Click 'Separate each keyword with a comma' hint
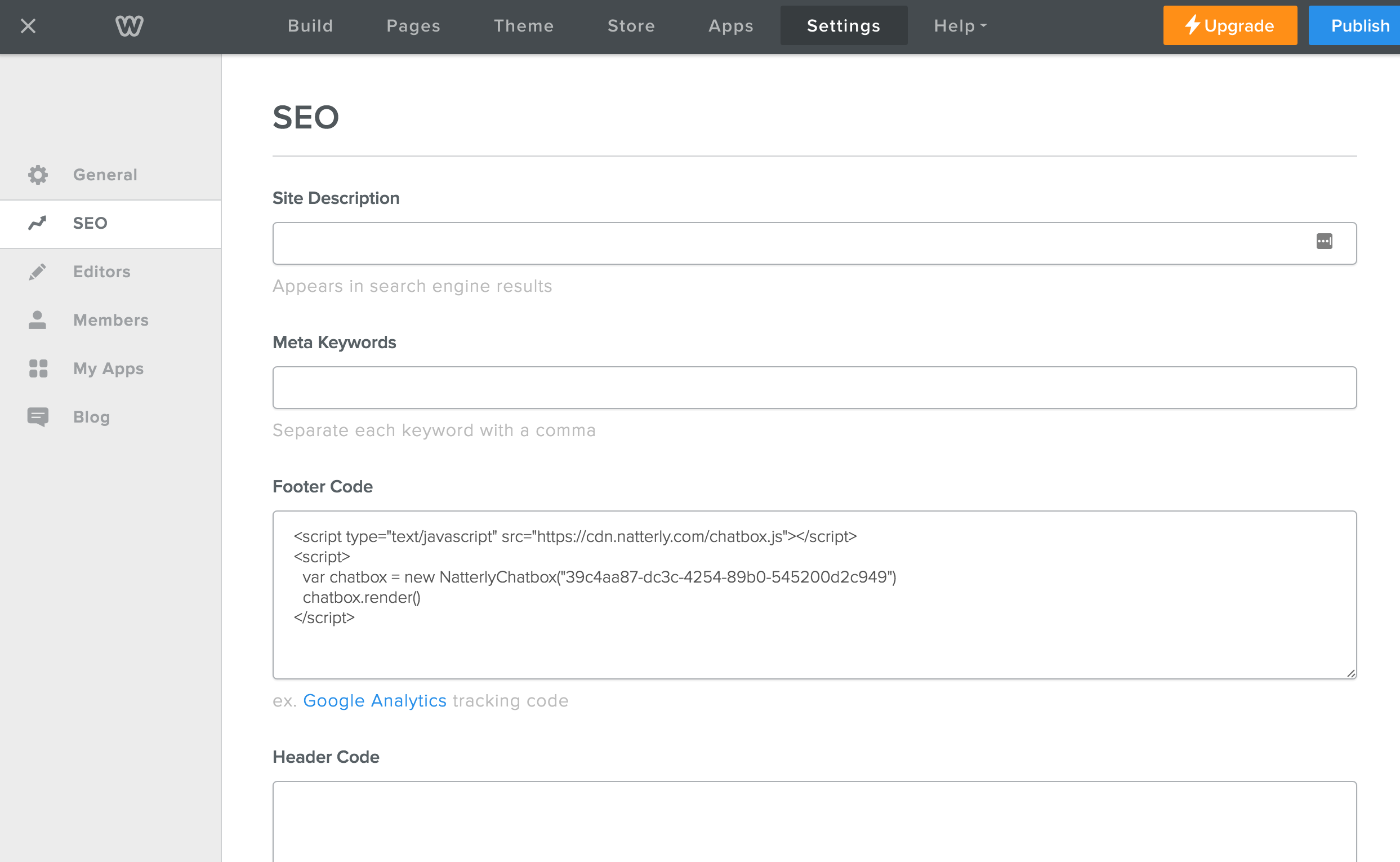The image size is (1400, 862). [434, 430]
